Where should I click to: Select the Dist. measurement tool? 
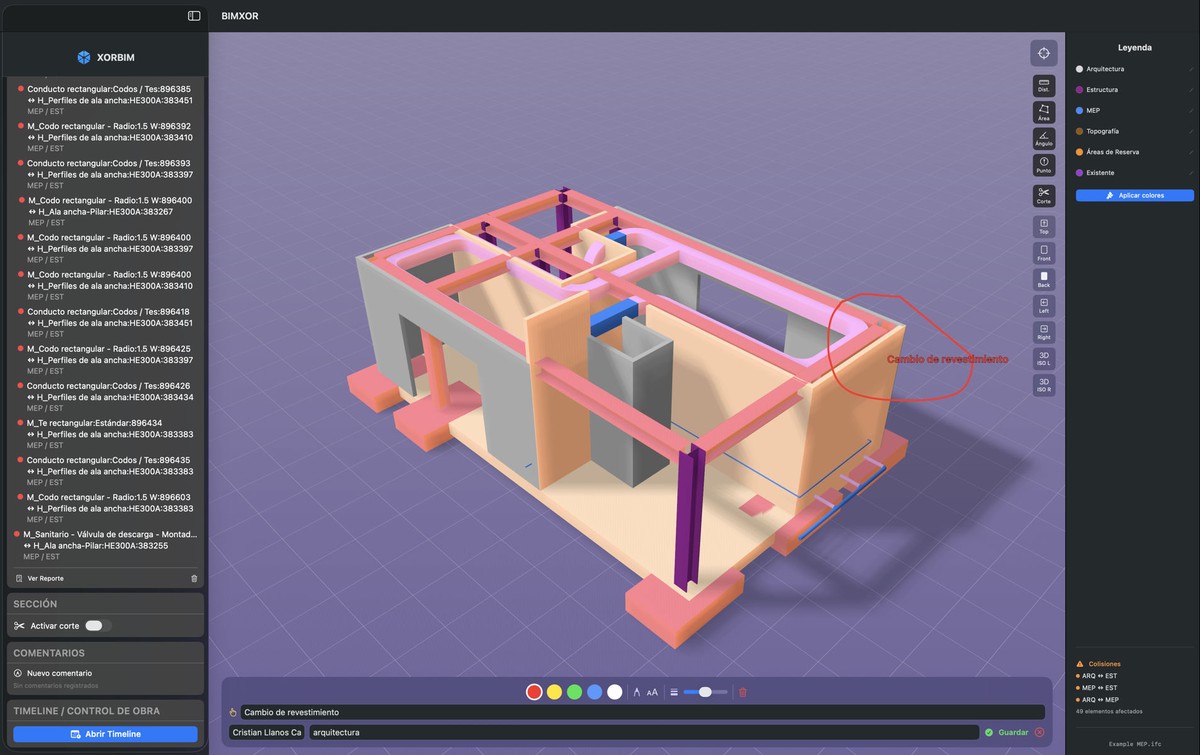click(1043, 85)
